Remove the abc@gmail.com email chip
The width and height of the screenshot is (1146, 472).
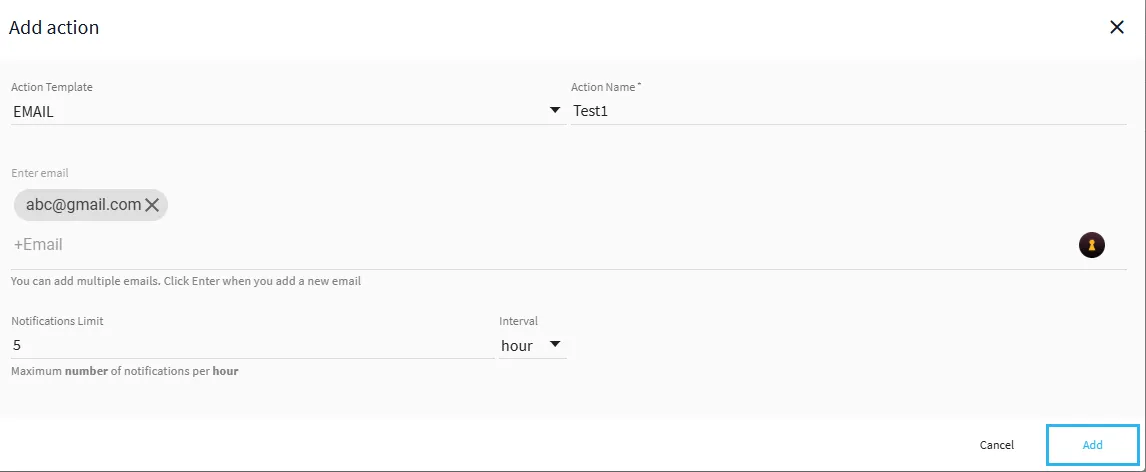pyautogui.click(x=152, y=205)
